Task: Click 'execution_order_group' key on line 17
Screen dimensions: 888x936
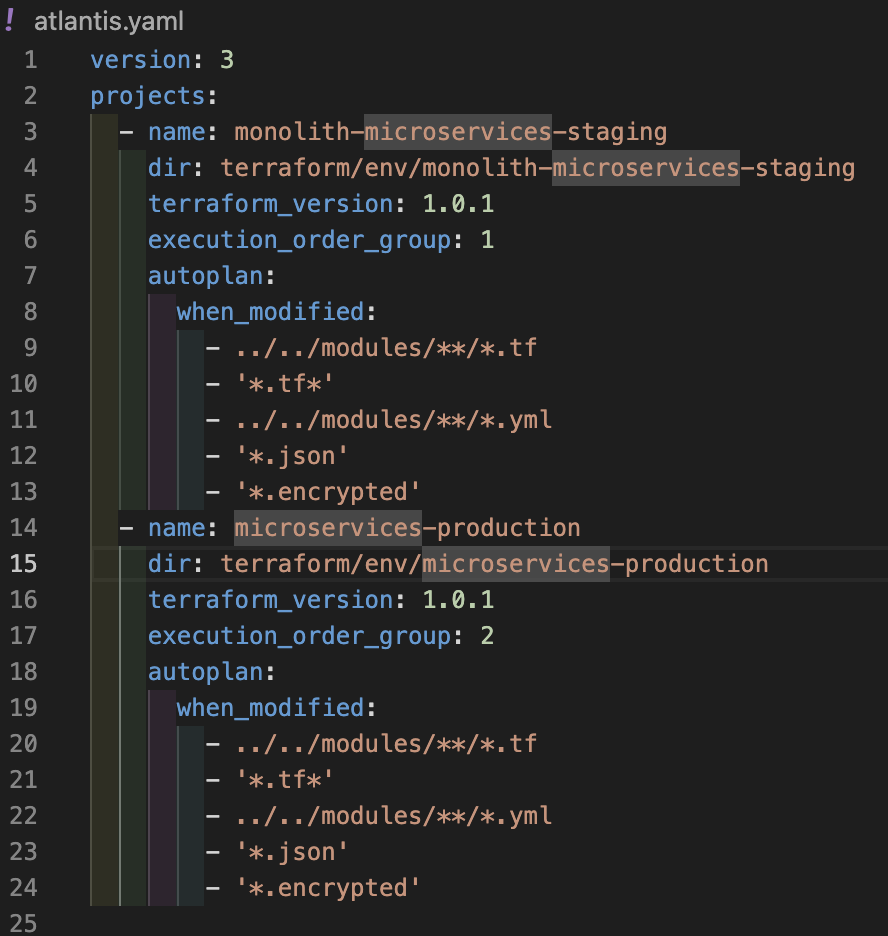Action: (300, 636)
